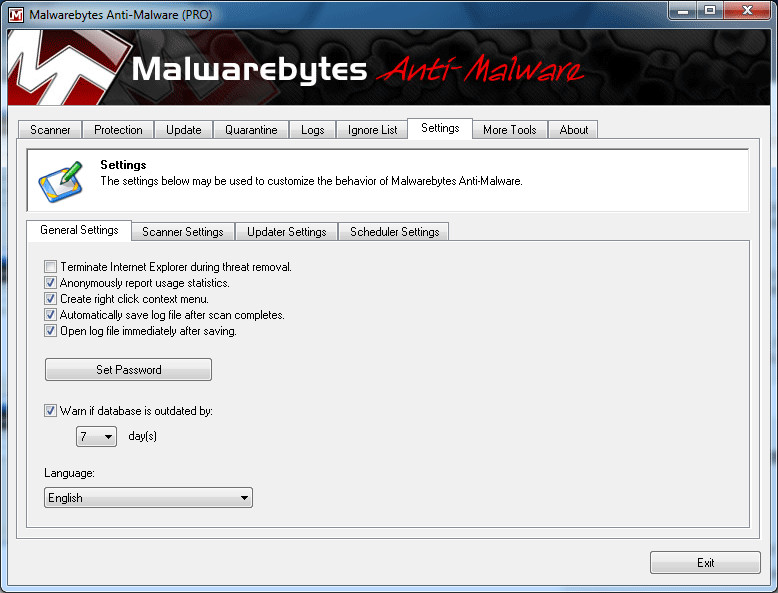778x593 pixels.
Task: Switch to the Scanner tab
Action: coord(50,130)
